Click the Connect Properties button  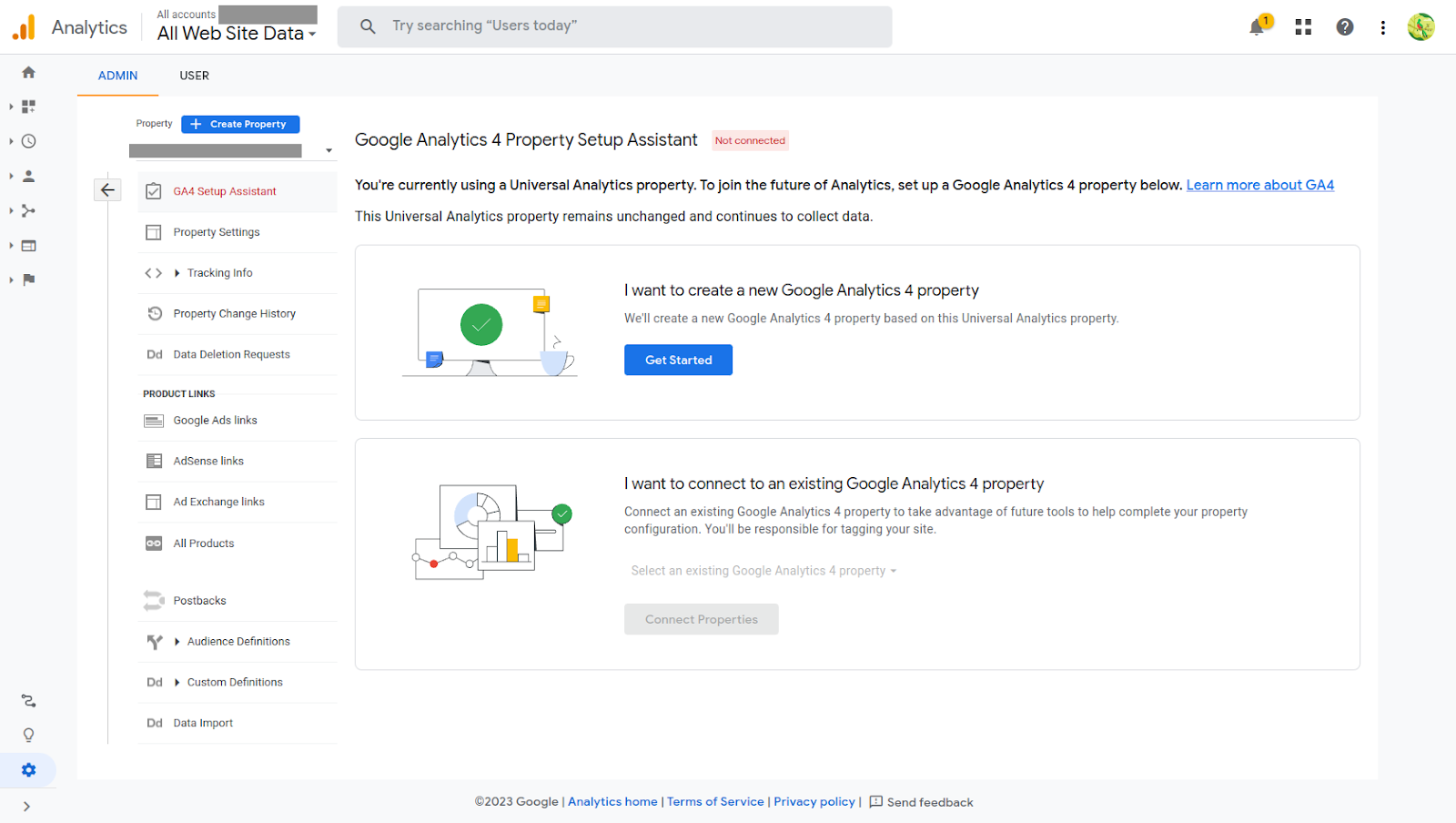coord(702,619)
